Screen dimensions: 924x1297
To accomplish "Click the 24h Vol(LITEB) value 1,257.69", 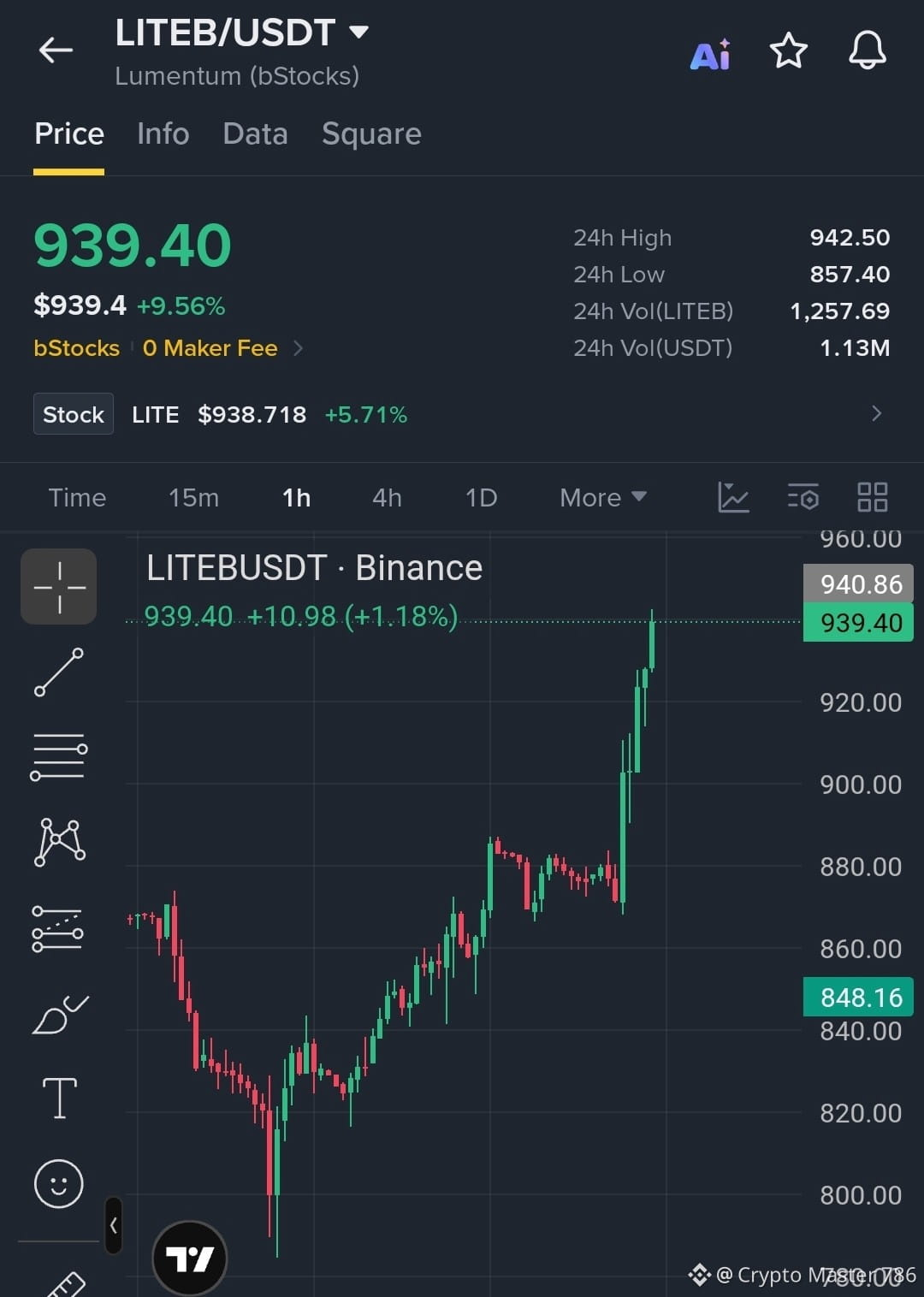I will (839, 311).
